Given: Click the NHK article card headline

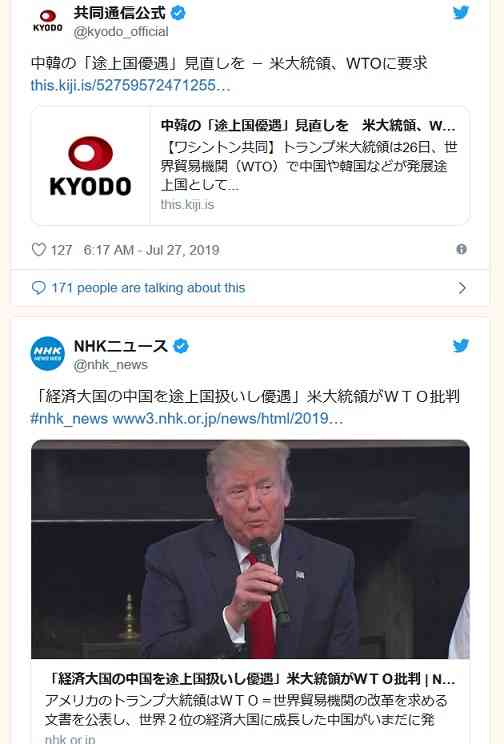Looking at the screenshot, I should pos(250,679).
